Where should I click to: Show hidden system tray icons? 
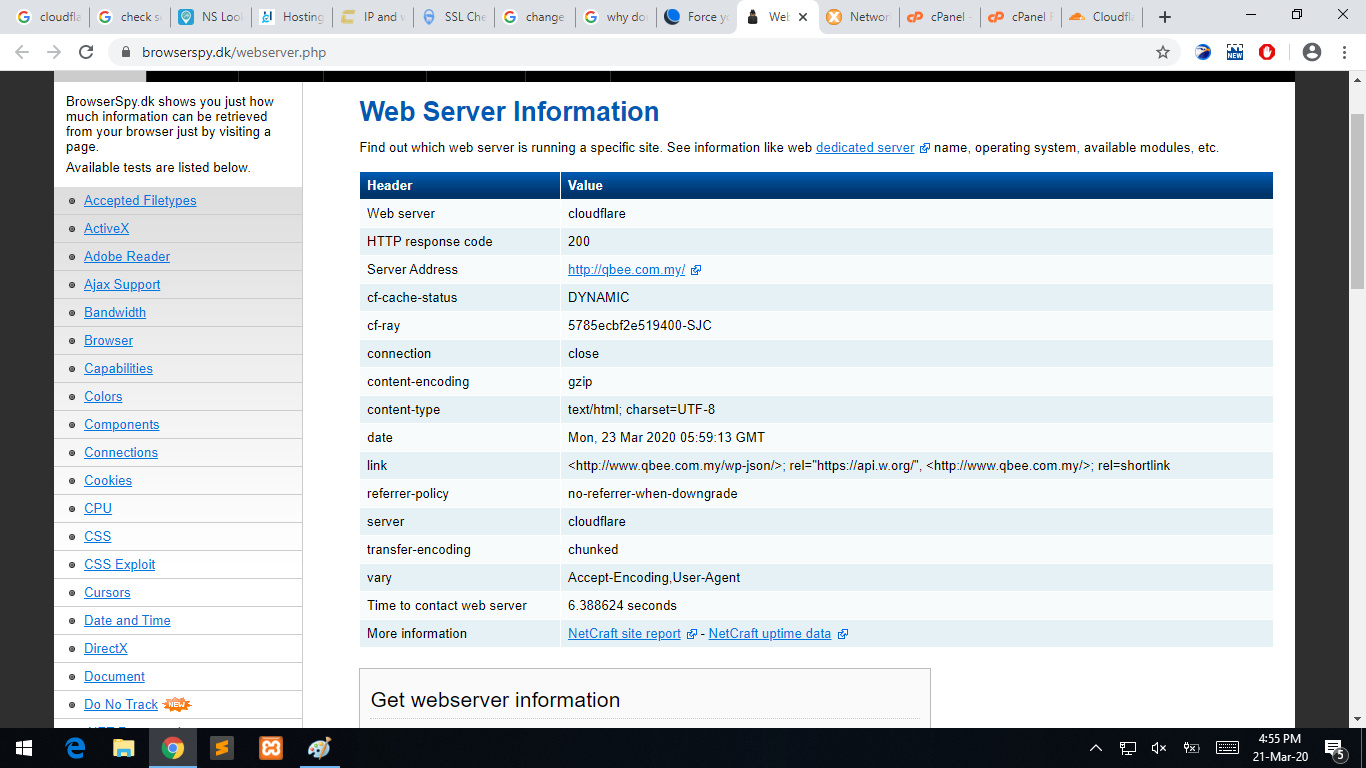tap(1096, 748)
